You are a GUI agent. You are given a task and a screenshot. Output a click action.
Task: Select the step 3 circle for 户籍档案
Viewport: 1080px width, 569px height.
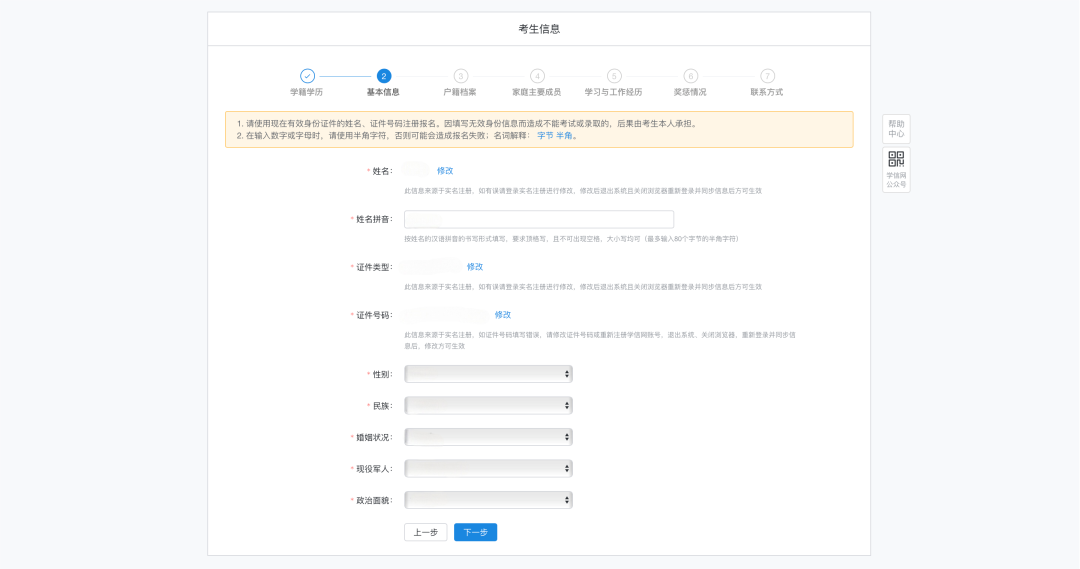click(460, 76)
